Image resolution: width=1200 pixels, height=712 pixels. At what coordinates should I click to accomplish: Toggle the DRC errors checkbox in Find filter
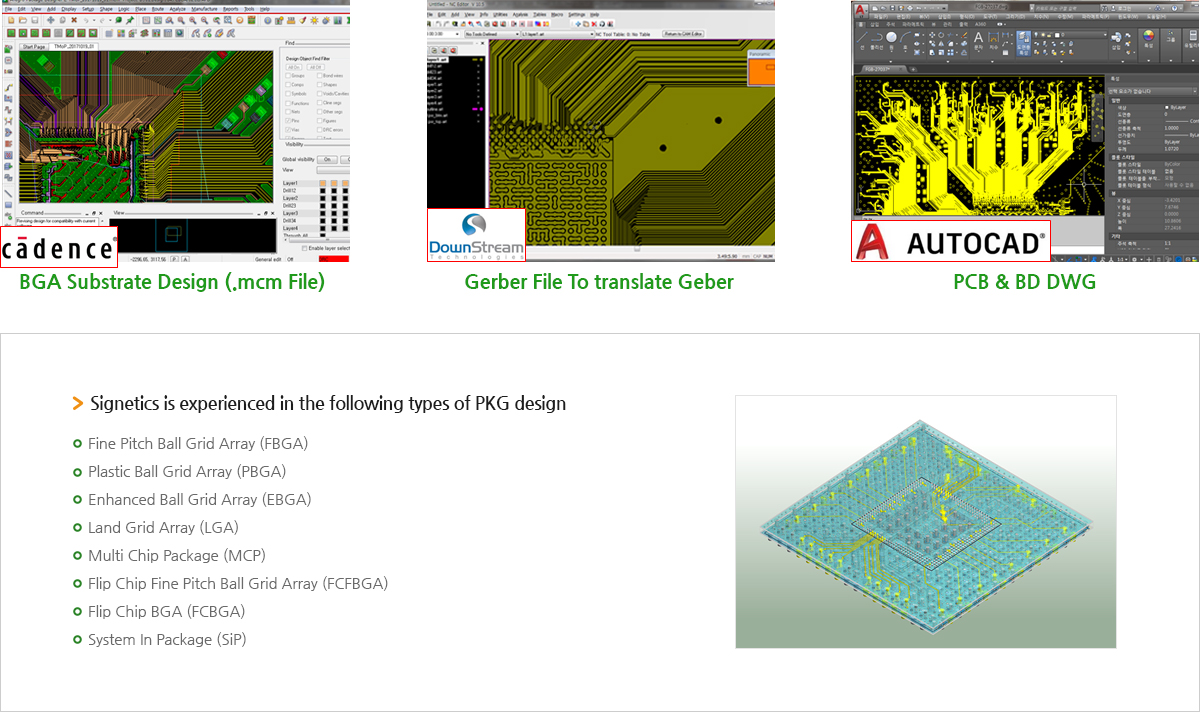coord(319,130)
